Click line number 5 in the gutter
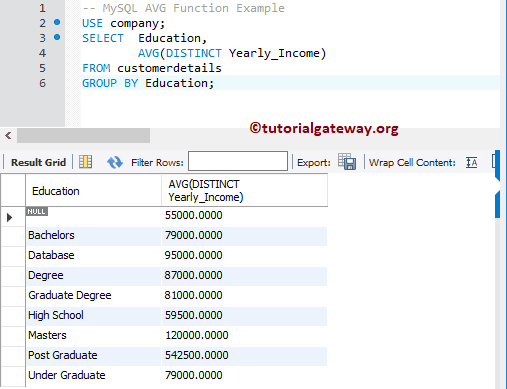The image size is (507, 389). pyautogui.click(x=42, y=68)
